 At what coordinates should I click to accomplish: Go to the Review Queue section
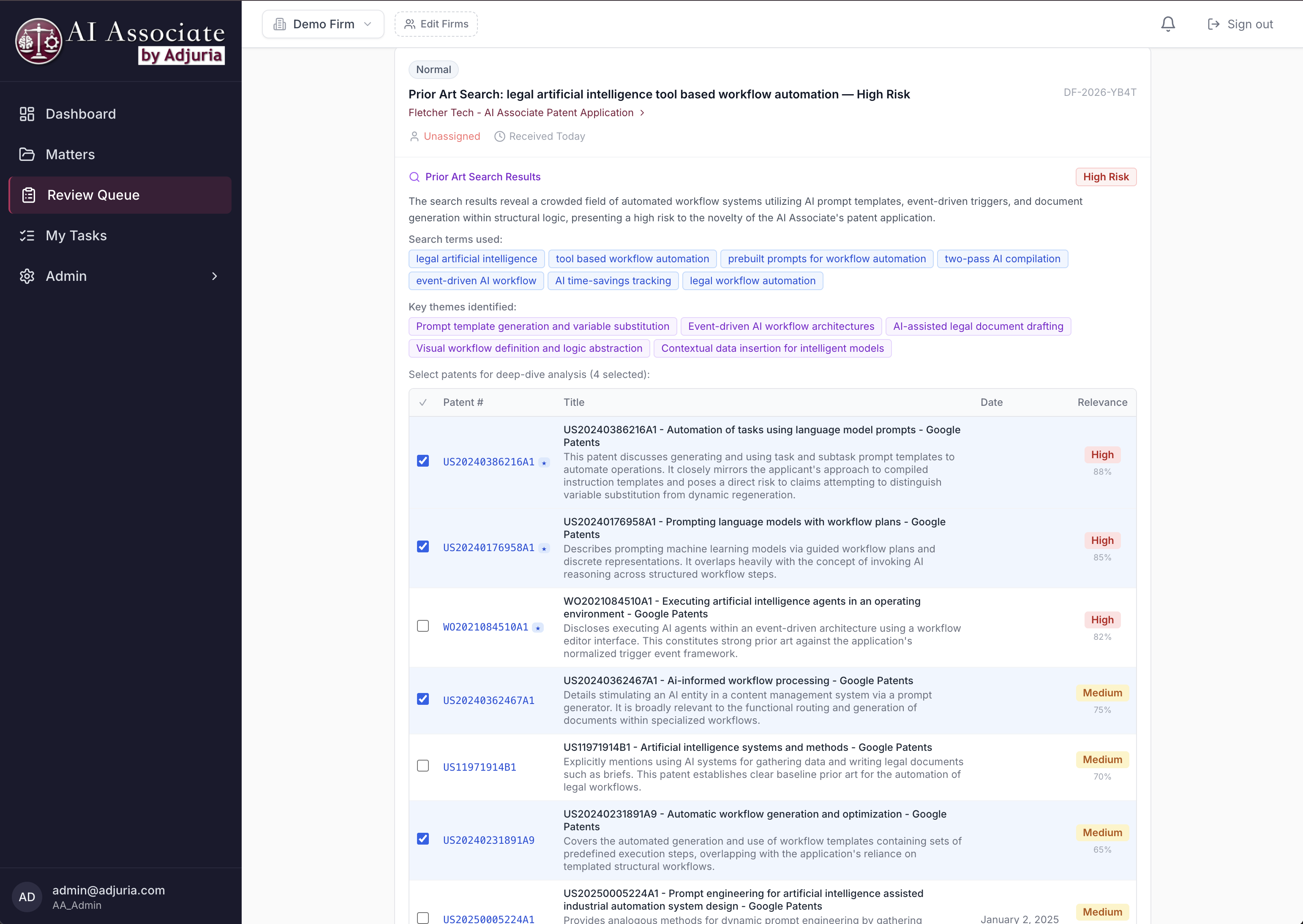click(120, 195)
